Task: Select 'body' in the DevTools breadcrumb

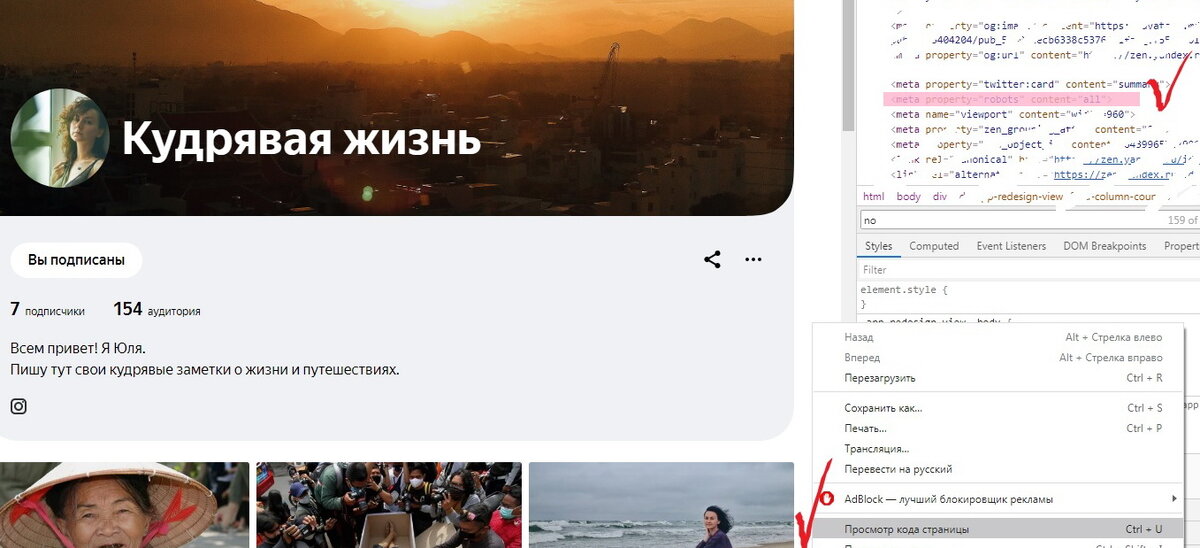Action: pyautogui.click(x=908, y=197)
